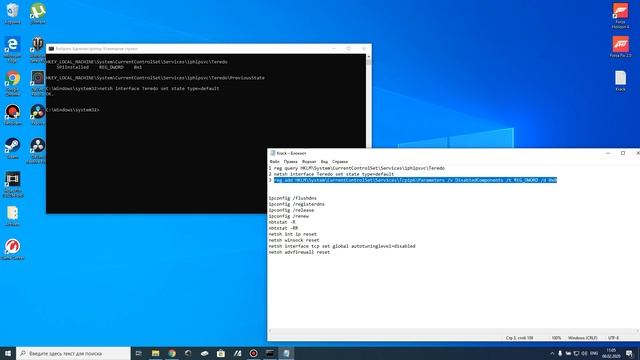Click the Command Prompt vertical scrollbar
Screen dimensions: 640x360
tap(369, 102)
